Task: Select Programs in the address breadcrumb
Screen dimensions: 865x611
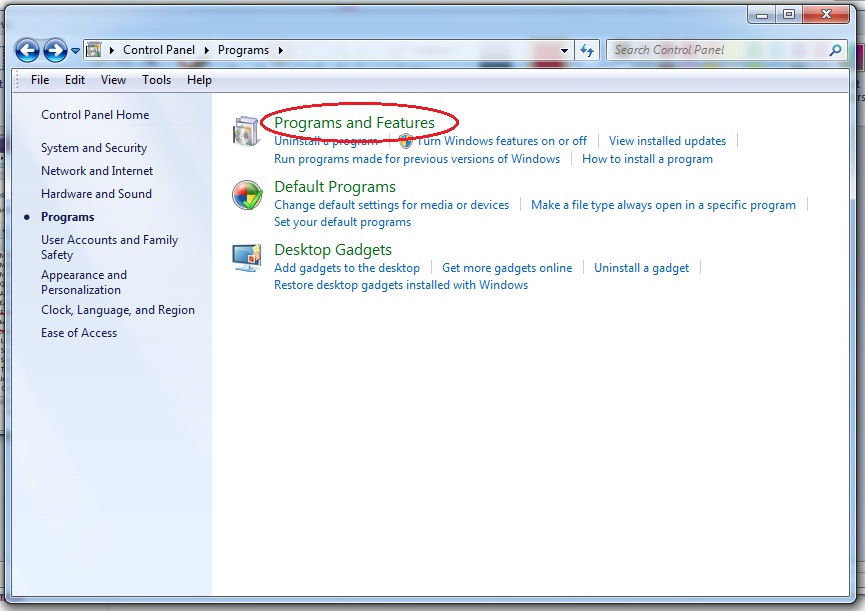Action: [x=243, y=50]
